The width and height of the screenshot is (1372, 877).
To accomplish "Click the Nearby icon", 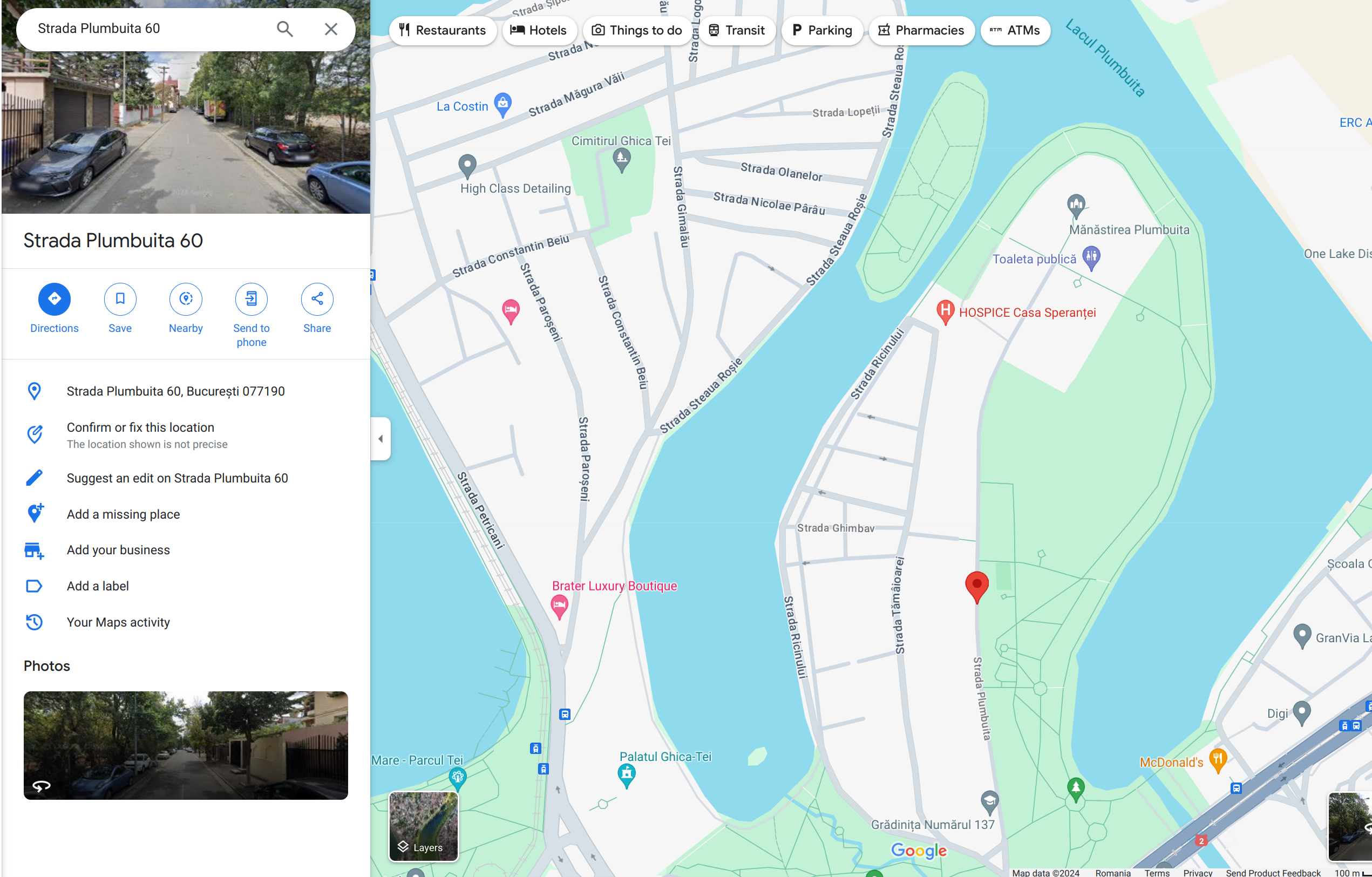I will [x=186, y=298].
